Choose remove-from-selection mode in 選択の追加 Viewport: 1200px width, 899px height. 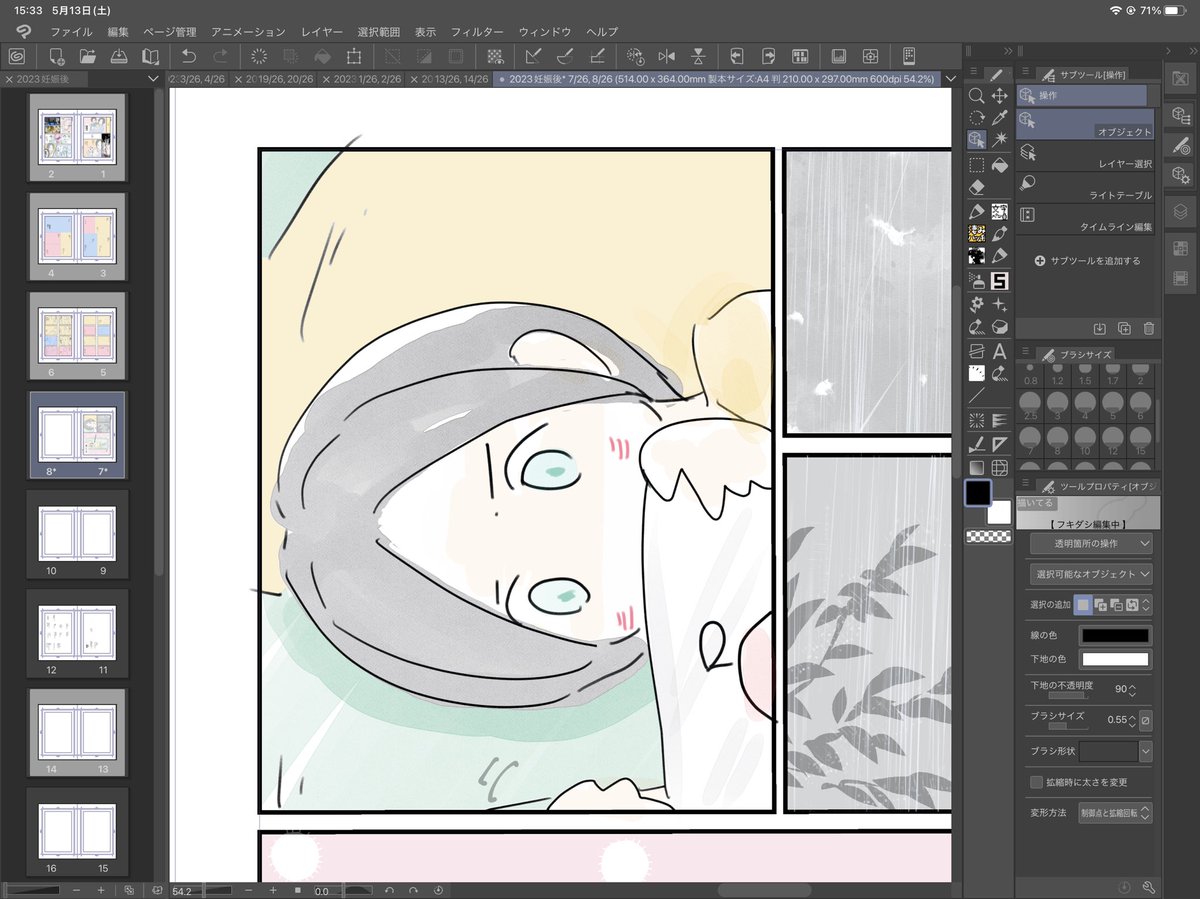click(1116, 604)
